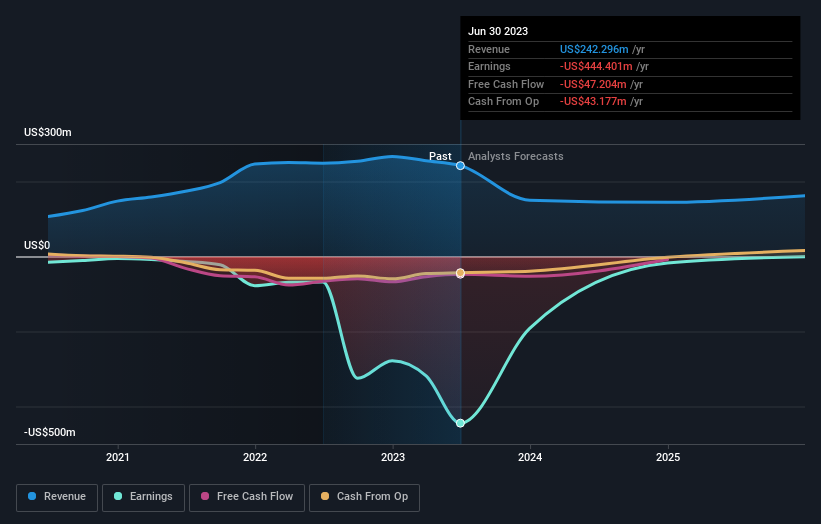Screen dimensions: 821x524
Task: Click the Revenue row label in tooltip
Action: [489, 49]
